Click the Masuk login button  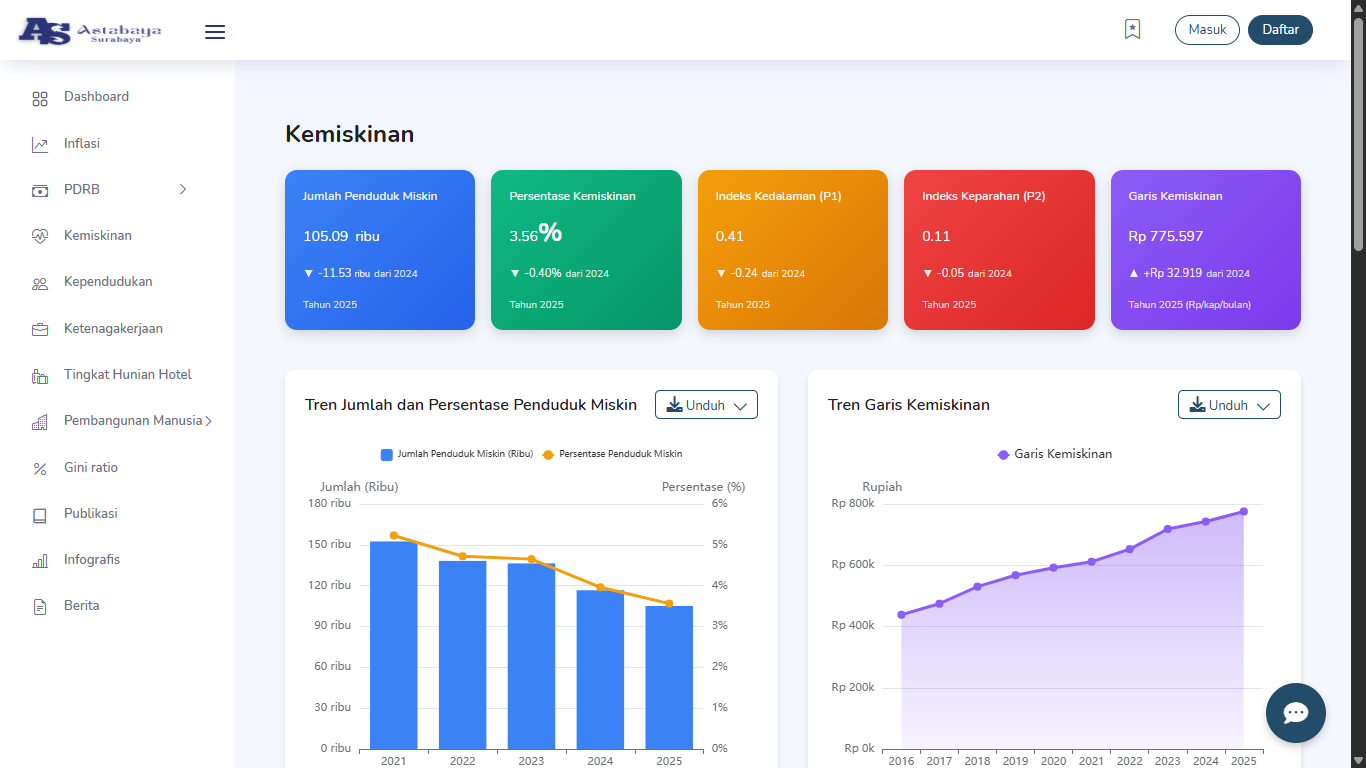click(1207, 30)
